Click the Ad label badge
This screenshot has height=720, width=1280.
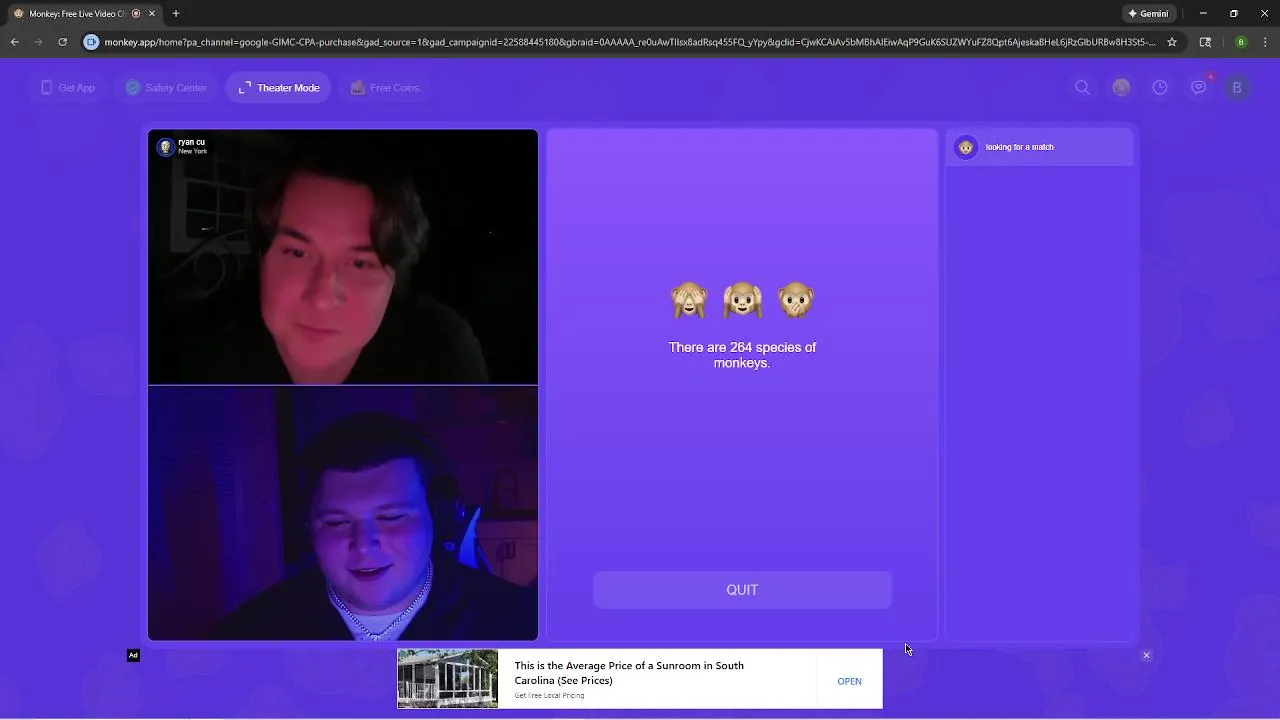click(x=133, y=655)
